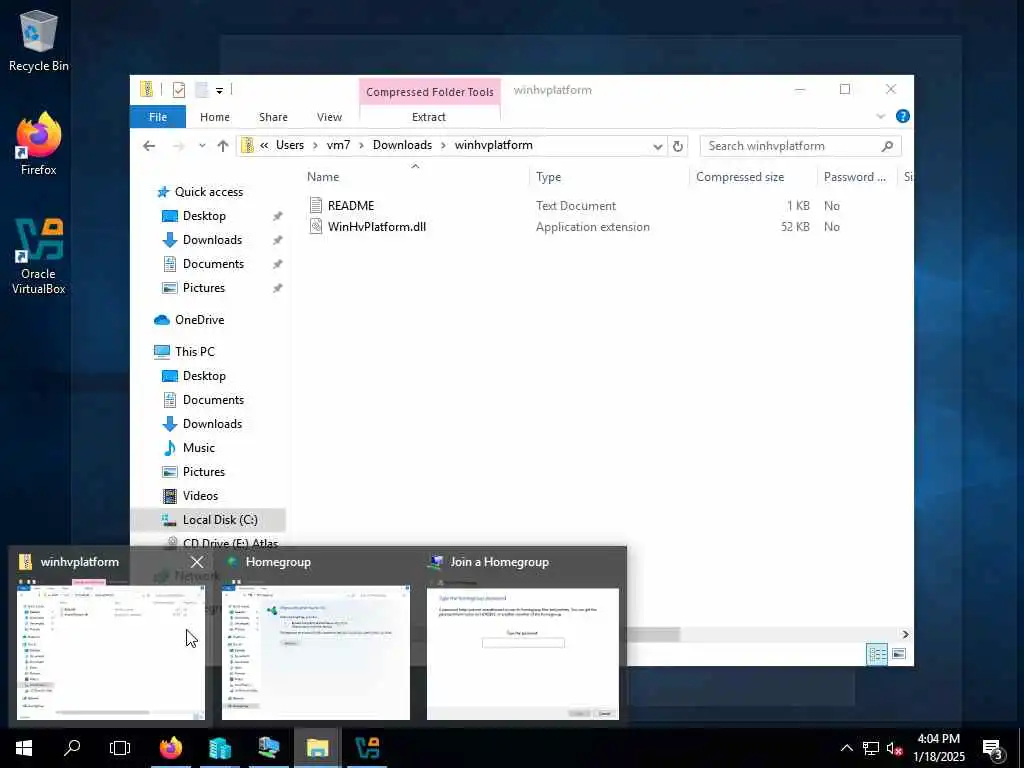Select Local Disk (C:) in the navigation pane
Image resolution: width=1024 pixels, height=768 pixels.
(220, 520)
